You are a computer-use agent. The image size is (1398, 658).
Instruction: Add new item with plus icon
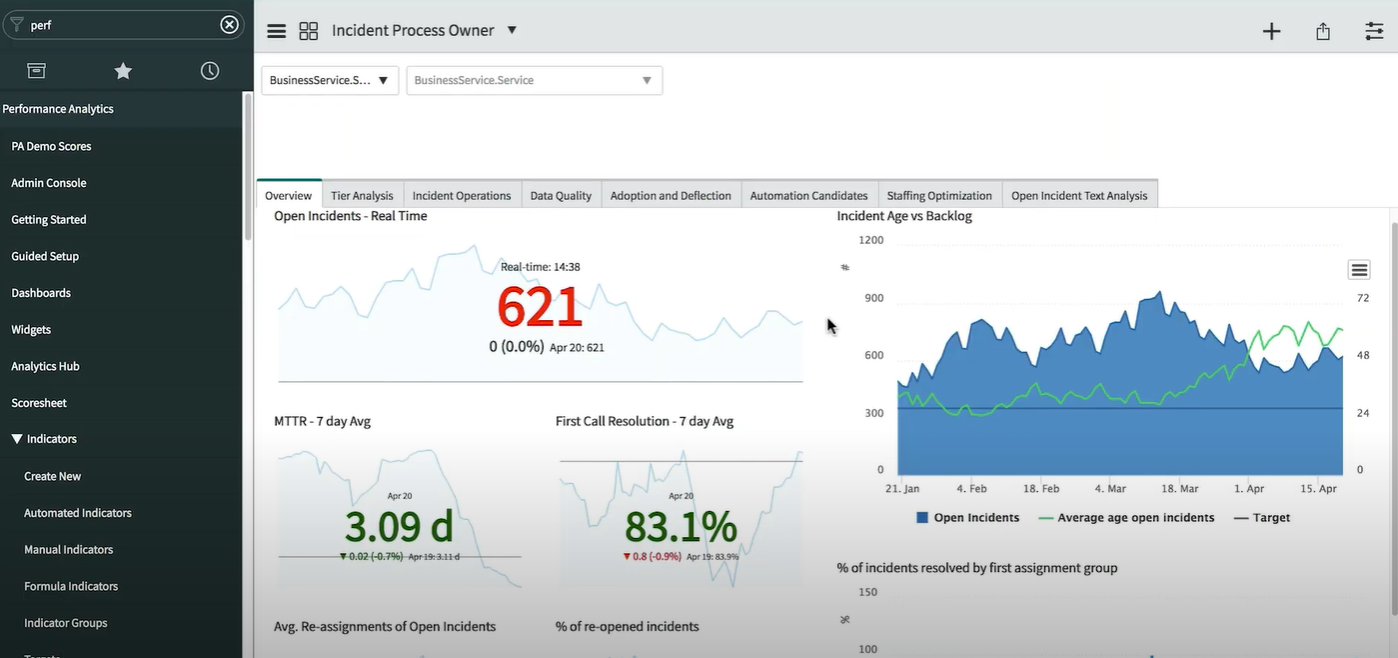click(x=1271, y=31)
